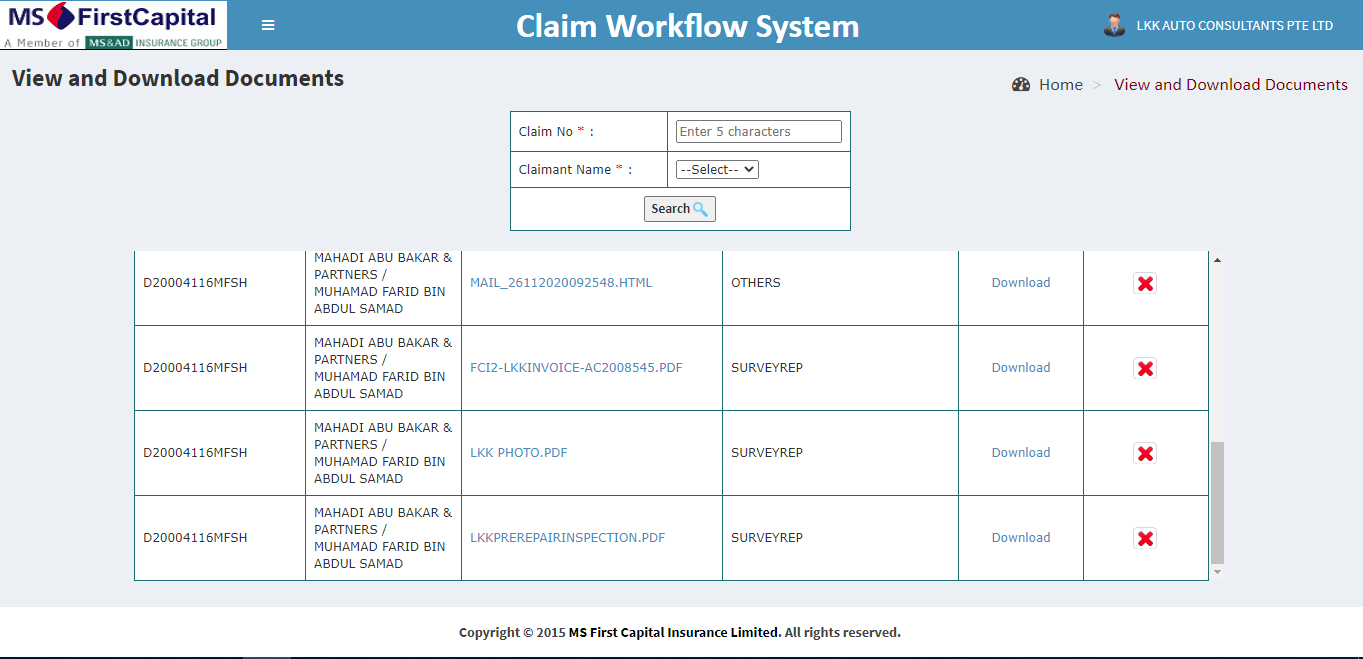Open the MAIL_26112020092548.HTML file link
This screenshot has height=659, width=1363.
pyautogui.click(x=561, y=283)
